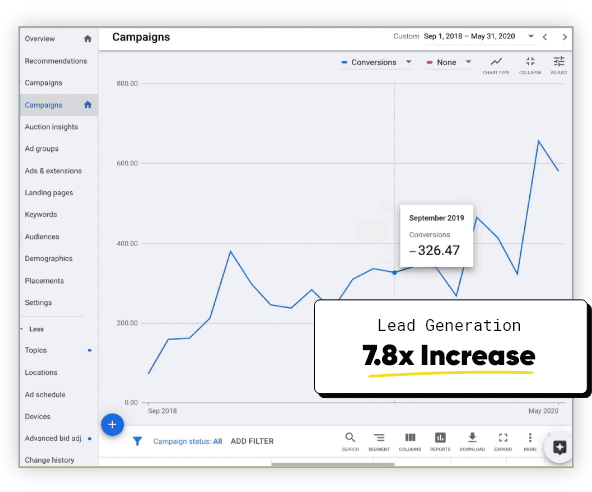Screen dimensions: 592x492
Task: Click the filter funnel icon
Action: [137, 441]
